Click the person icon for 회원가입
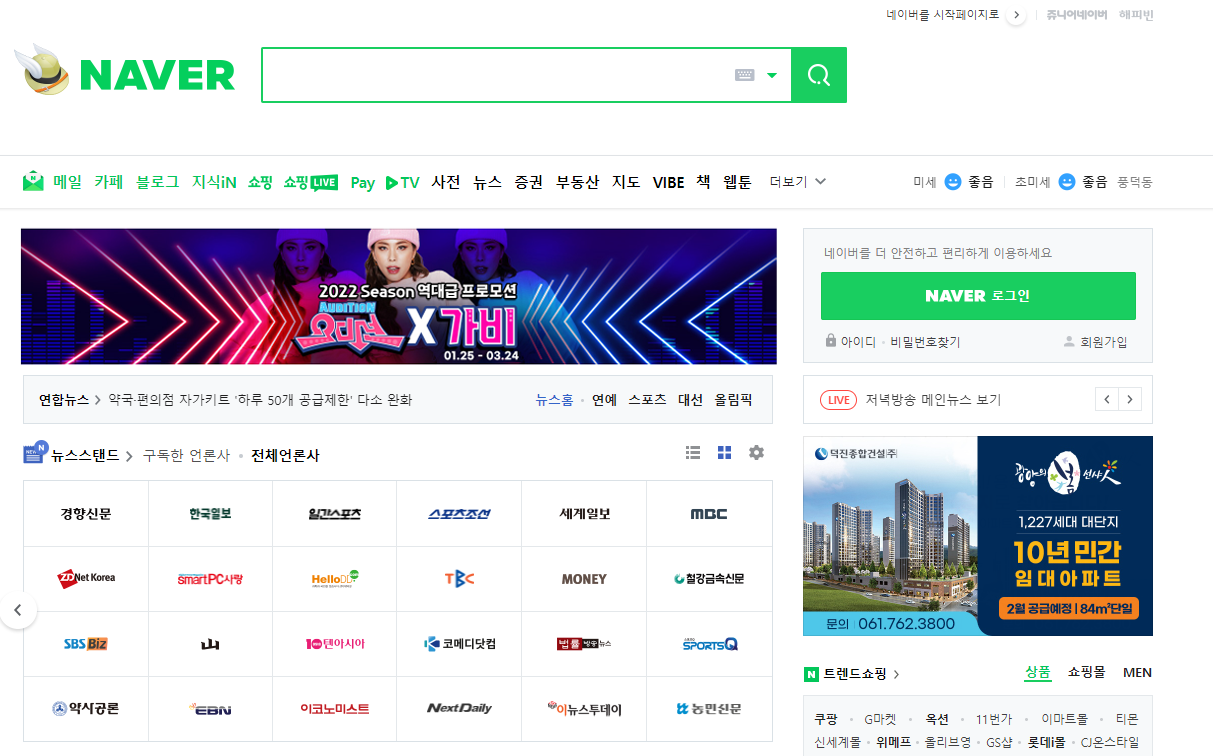The width and height of the screenshot is (1213, 756). [1069, 341]
